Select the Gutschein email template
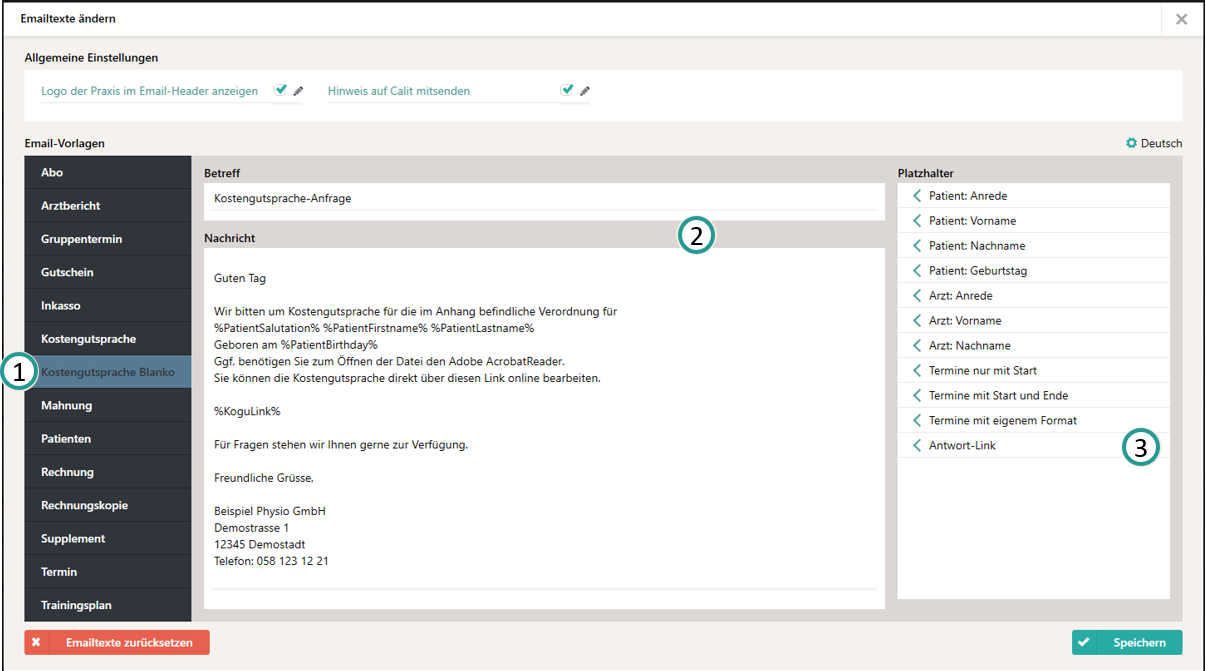Viewport: 1206px width, 671px height. 108,272
